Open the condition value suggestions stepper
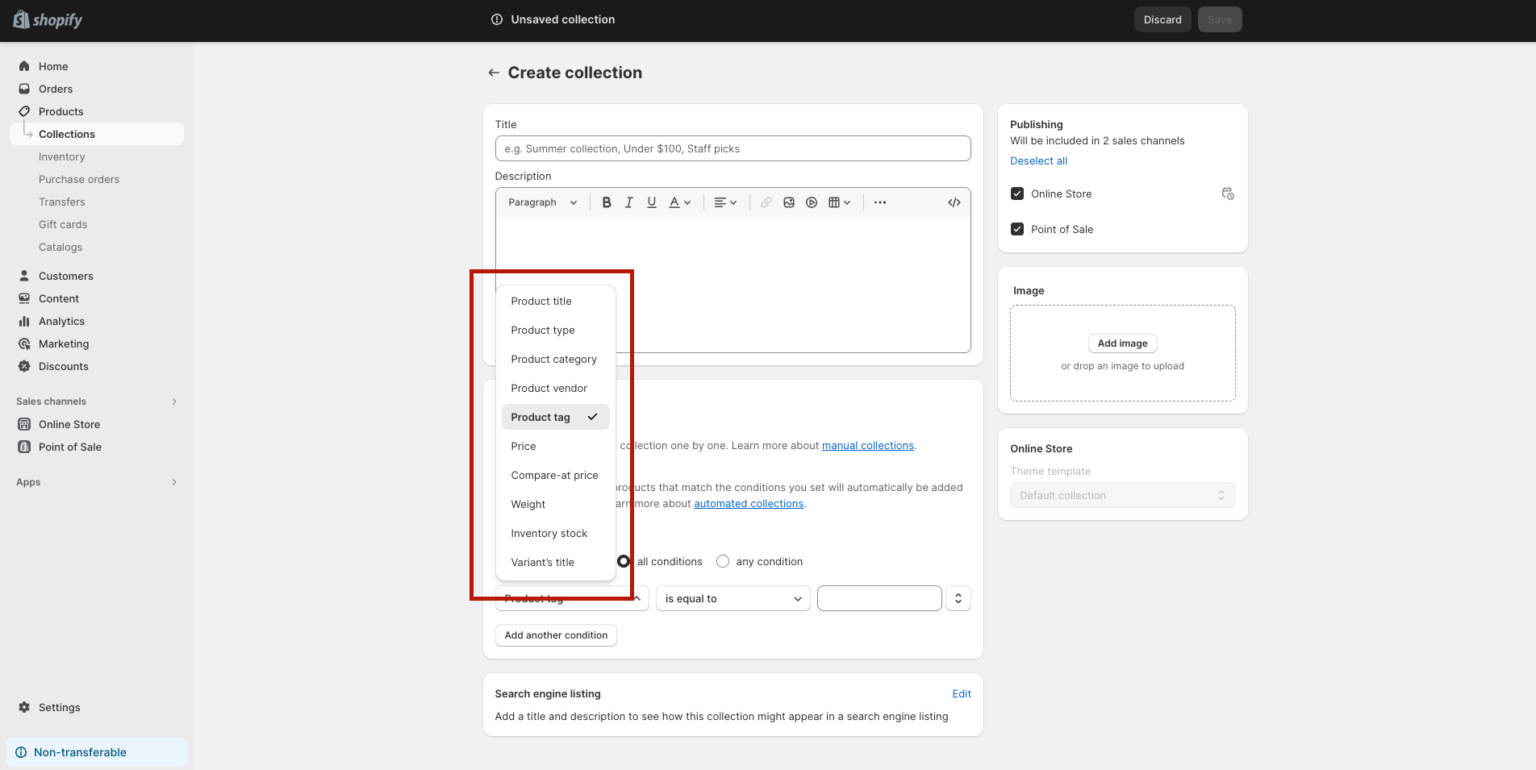 point(958,599)
